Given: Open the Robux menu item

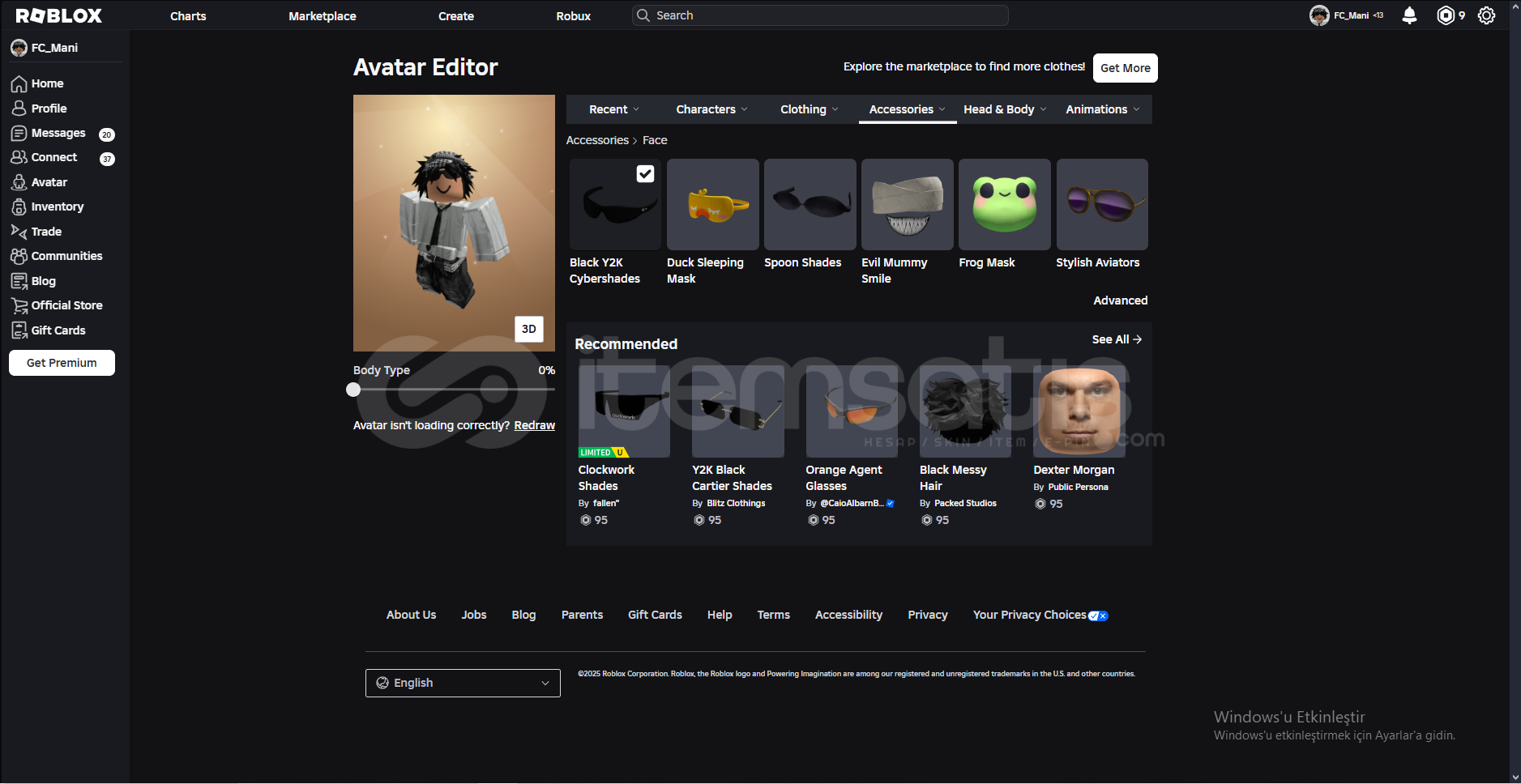Looking at the screenshot, I should point(574,15).
